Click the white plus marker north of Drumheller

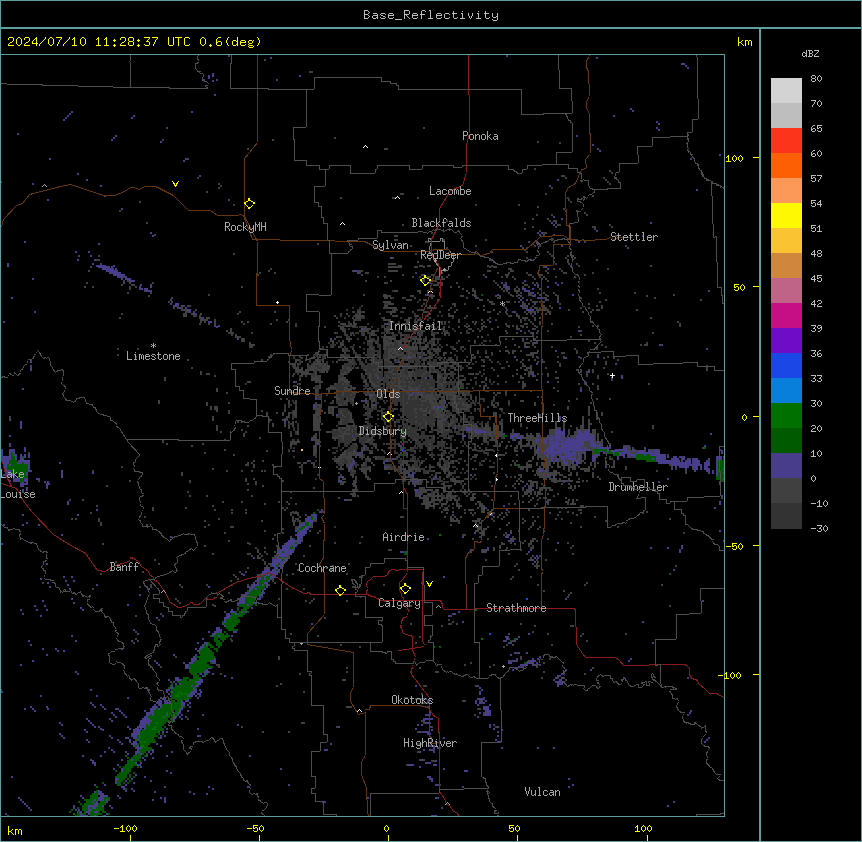coord(612,376)
